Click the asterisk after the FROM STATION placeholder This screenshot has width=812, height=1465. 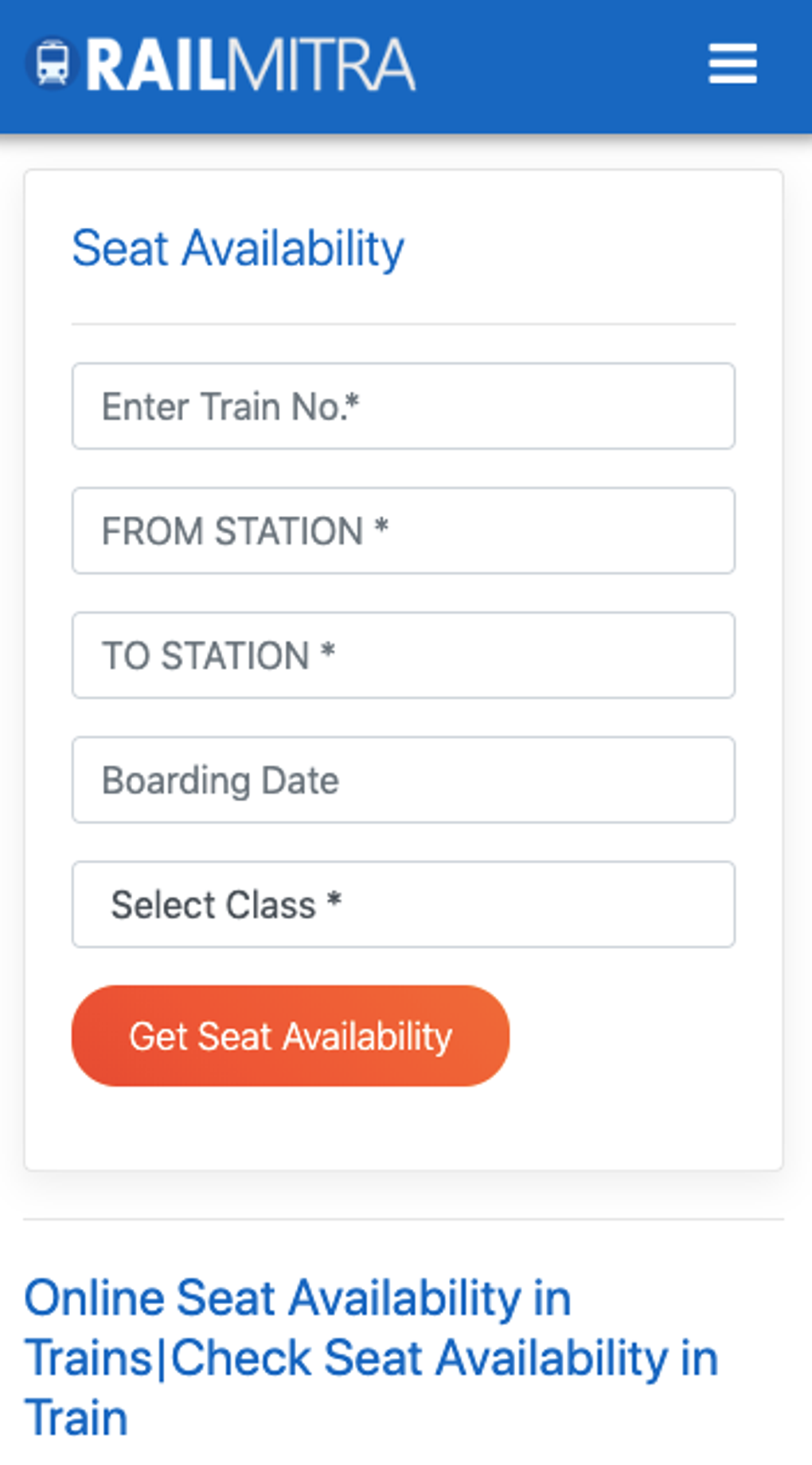coord(381,525)
